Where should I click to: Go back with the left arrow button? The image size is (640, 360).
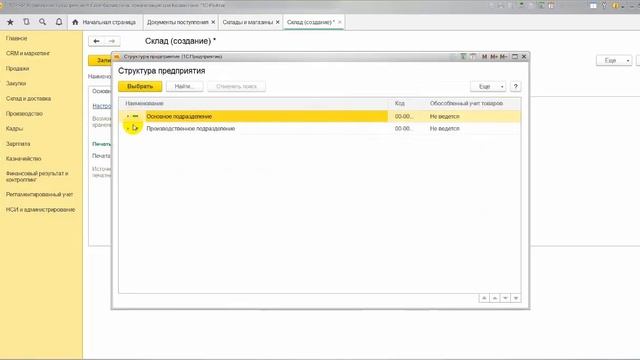point(96,41)
